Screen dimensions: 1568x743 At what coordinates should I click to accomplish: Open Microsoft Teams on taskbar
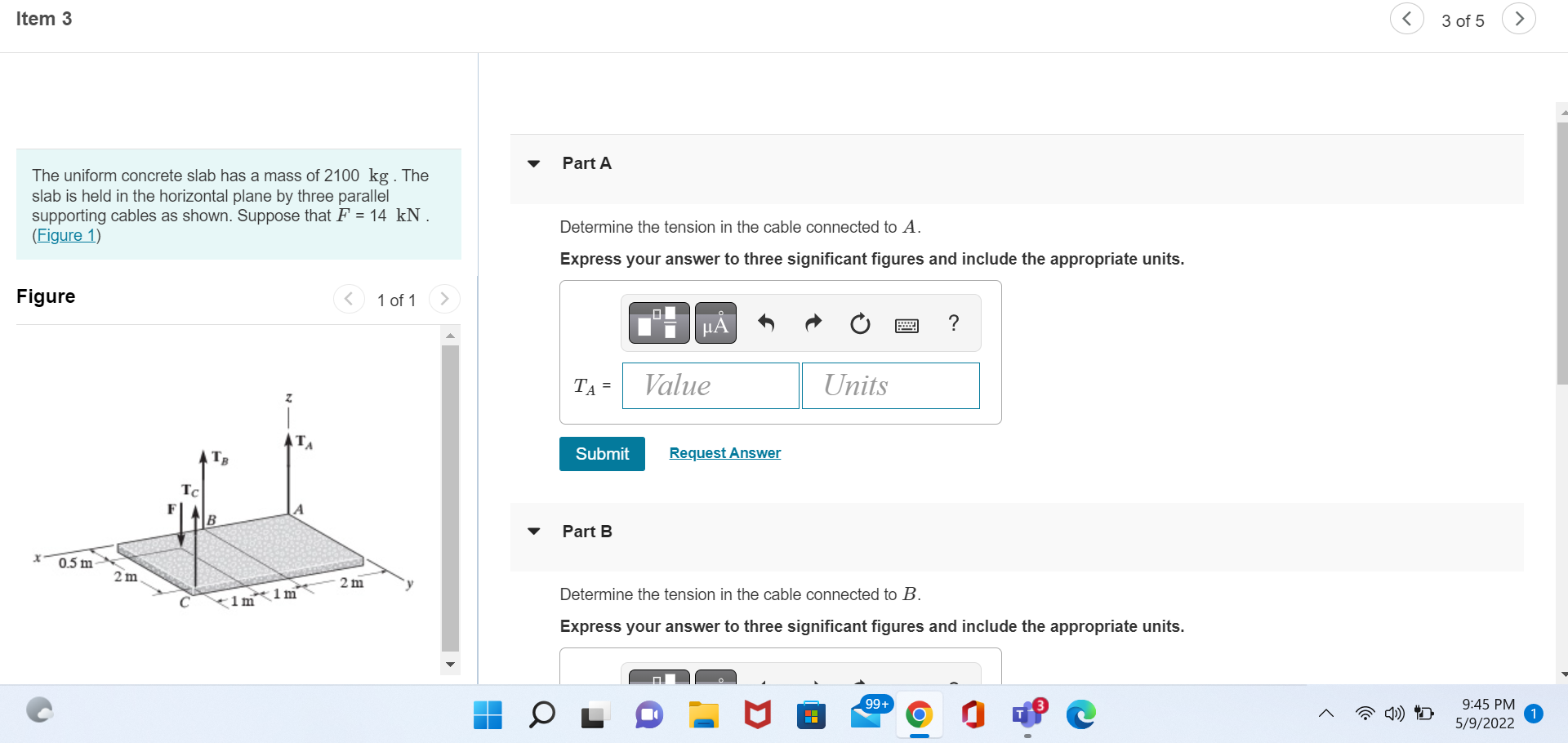[1028, 714]
